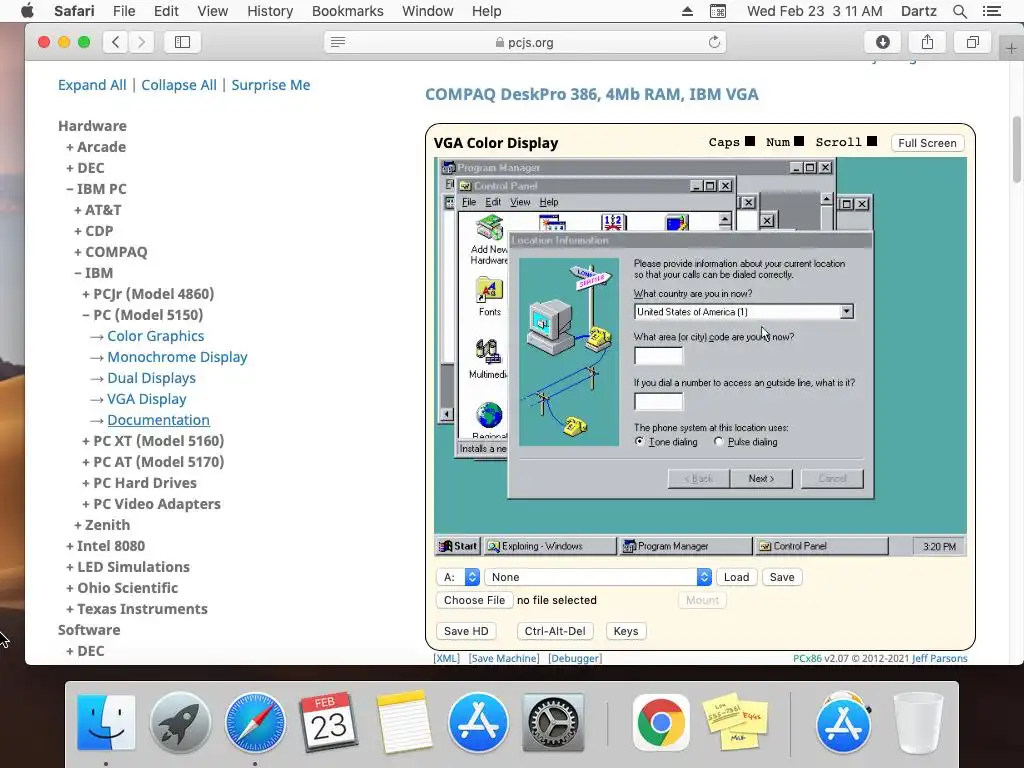Select Pulse dialing radio button
The height and width of the screenshot is (768, 1024).
[718, 441]
